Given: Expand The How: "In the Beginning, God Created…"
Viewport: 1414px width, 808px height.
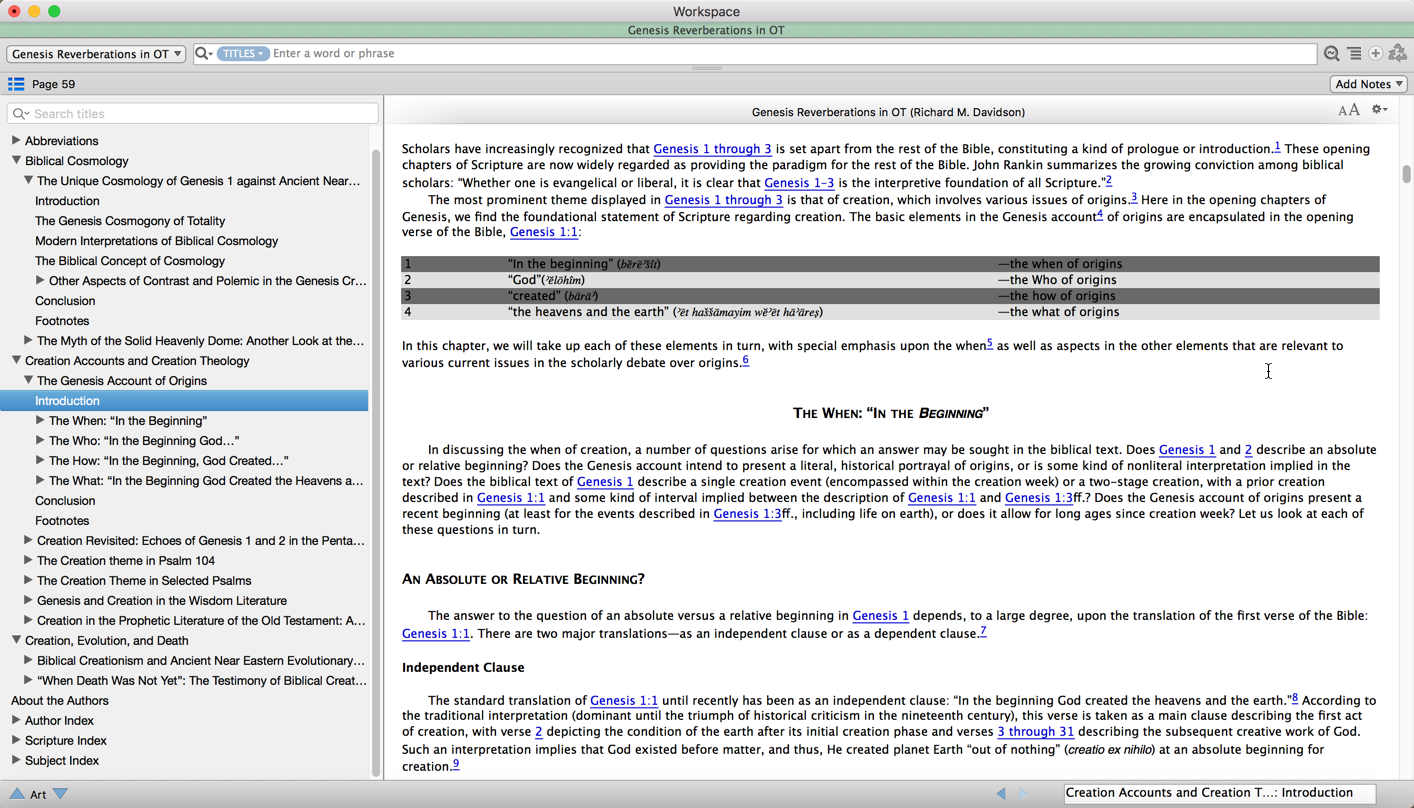Looking at the screenshot, I should pyautogui.click(x=40, y=461).
